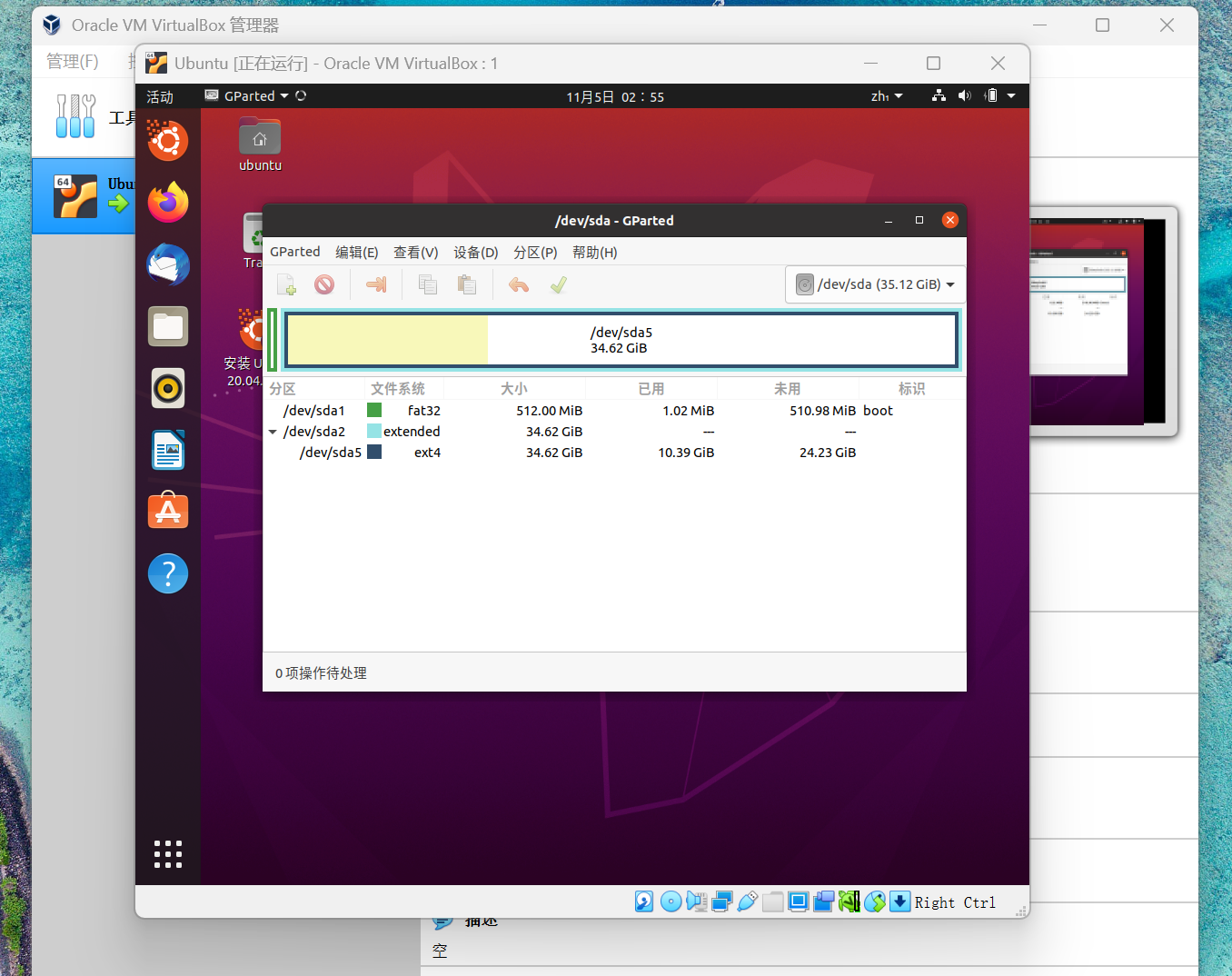Image resolution: width=1232 pixels, height=976 pixels.
Task: Open the GParted menu in menu bar
Action: (294, 252)
